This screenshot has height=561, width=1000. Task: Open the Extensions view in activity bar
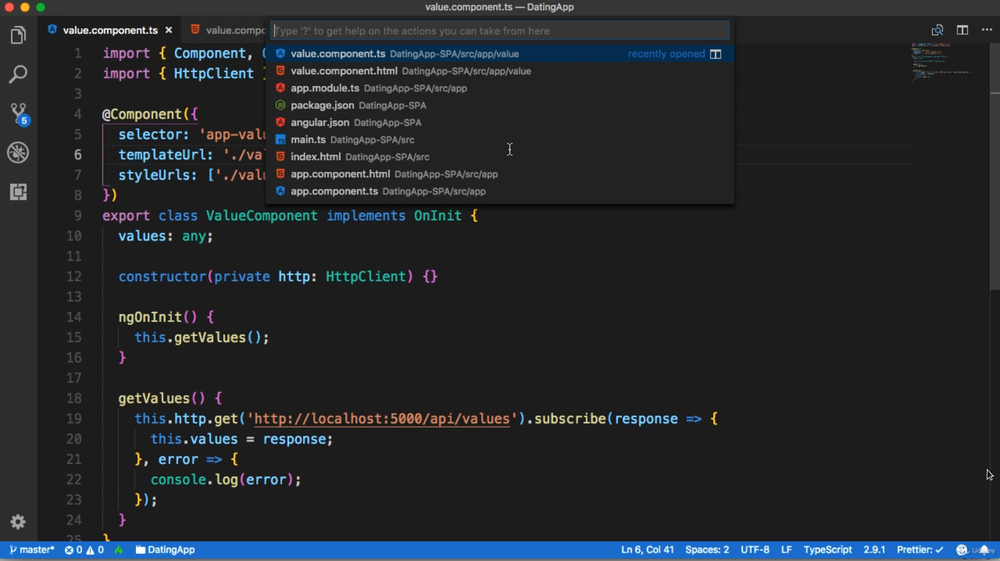pyautogui.click(x=18, y=192)
